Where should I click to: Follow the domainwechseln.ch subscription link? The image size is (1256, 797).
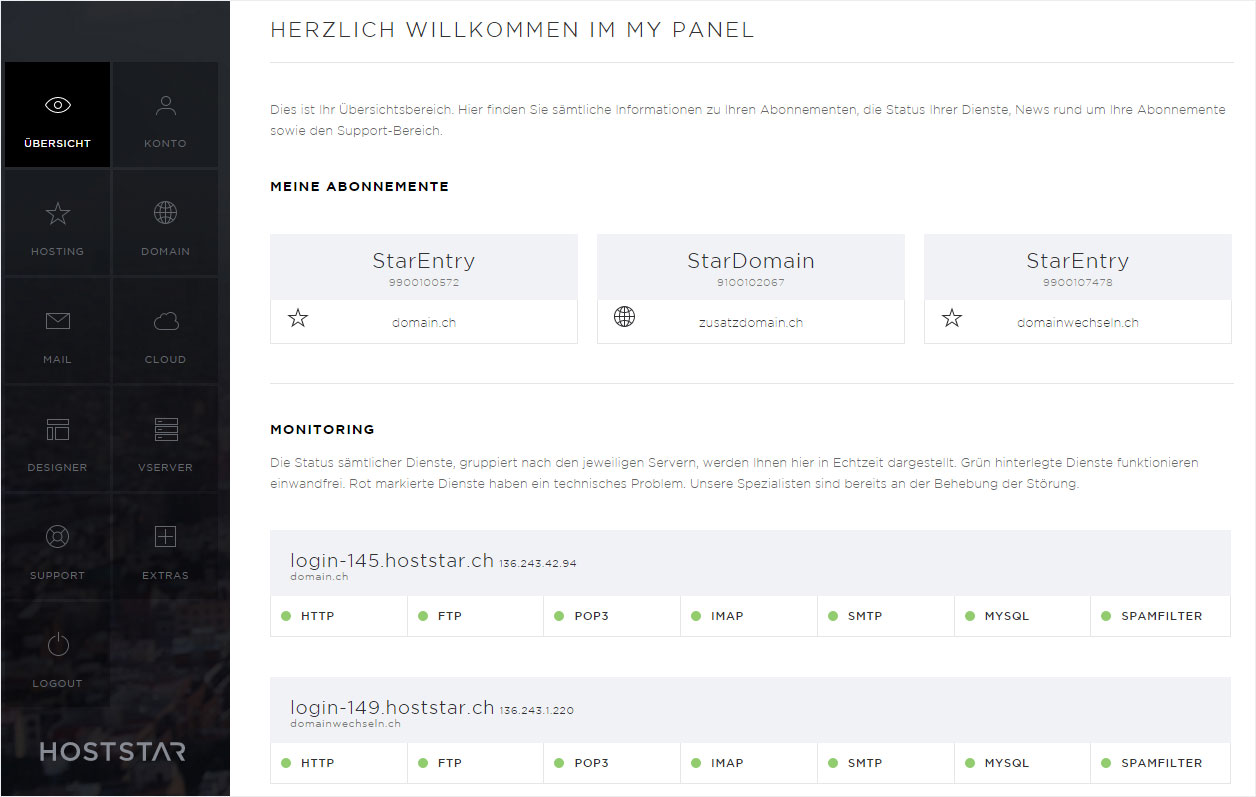[1078, 323]
